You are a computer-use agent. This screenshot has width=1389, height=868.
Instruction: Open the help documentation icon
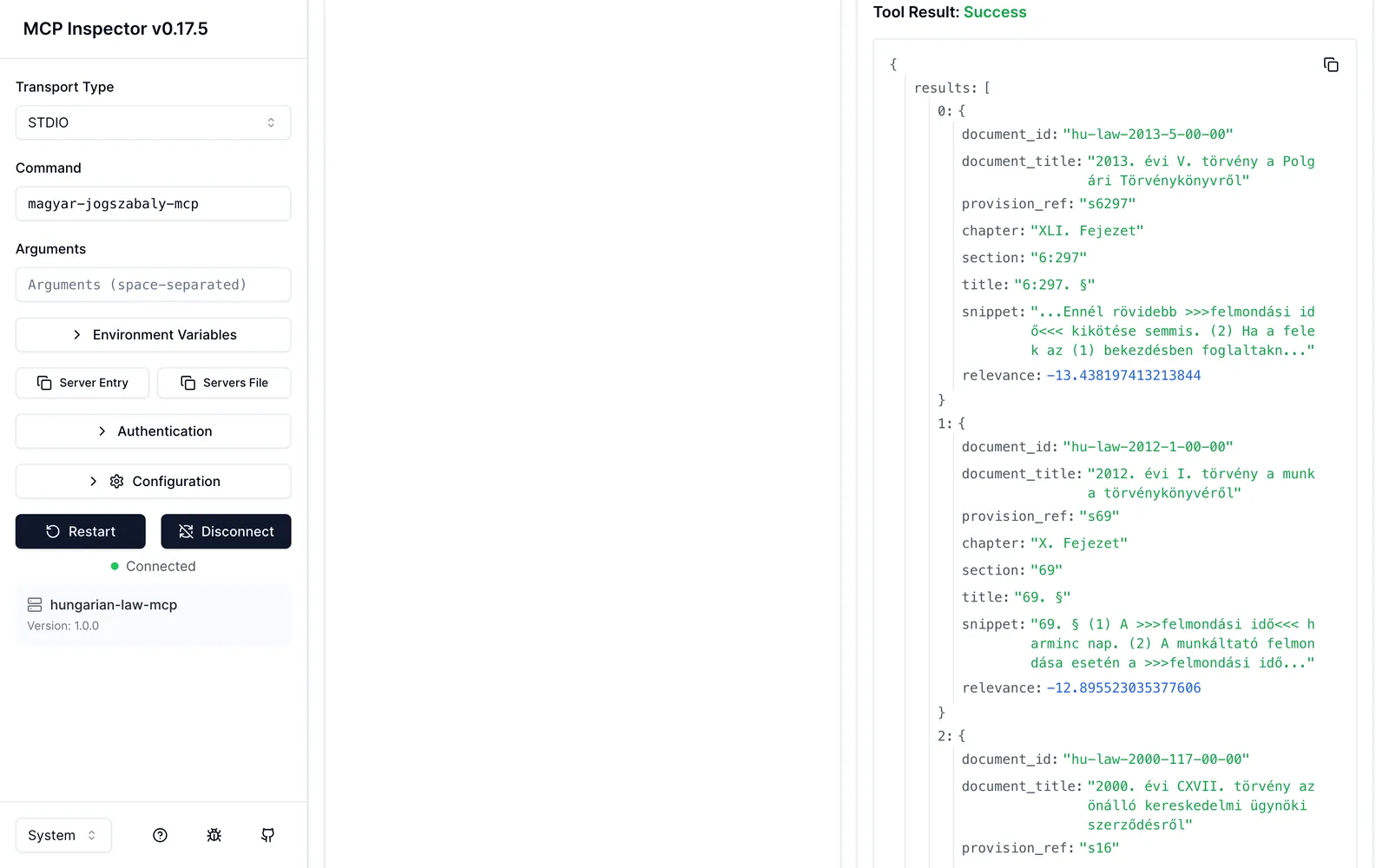click(160, 835)
